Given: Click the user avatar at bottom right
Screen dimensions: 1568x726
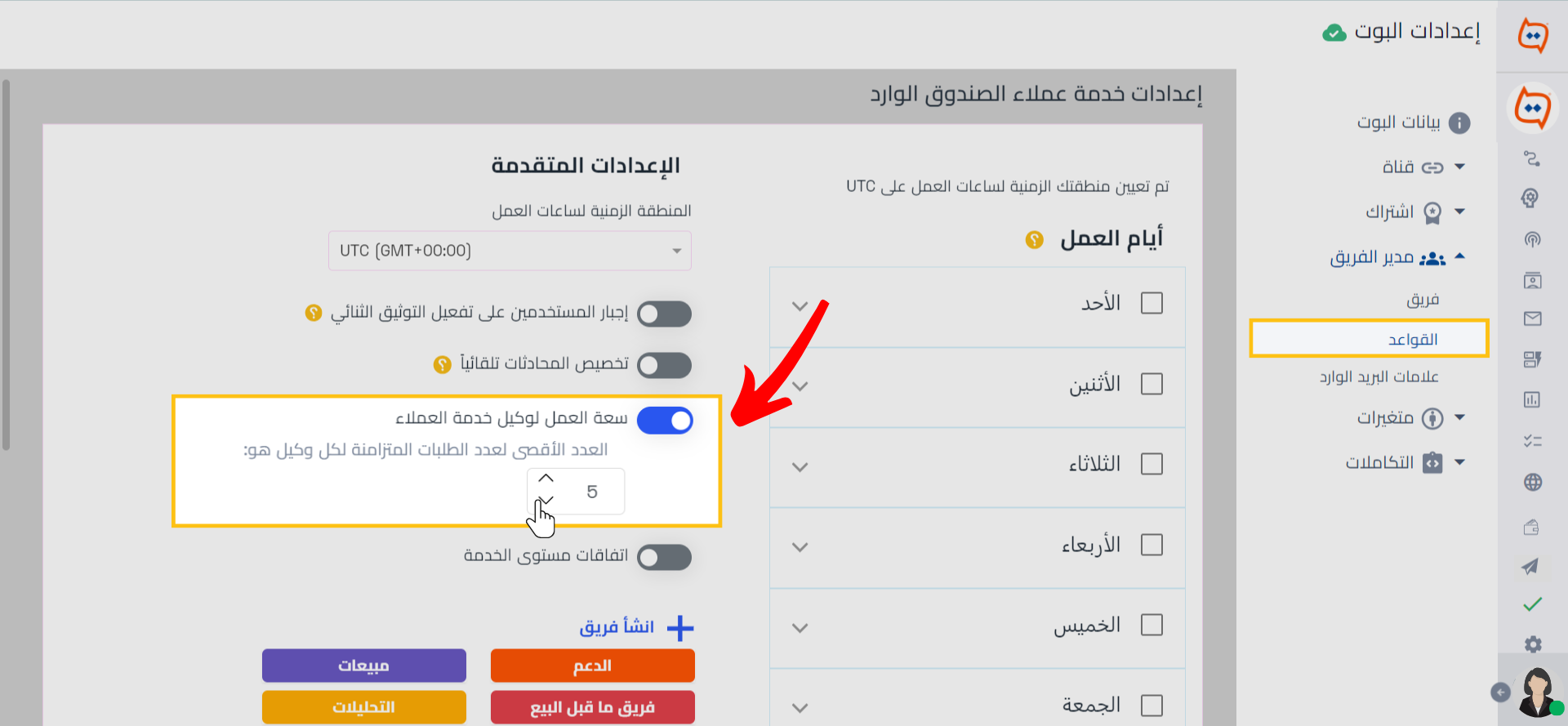Looking at the screenshot, I should (x=1538, y=692).
